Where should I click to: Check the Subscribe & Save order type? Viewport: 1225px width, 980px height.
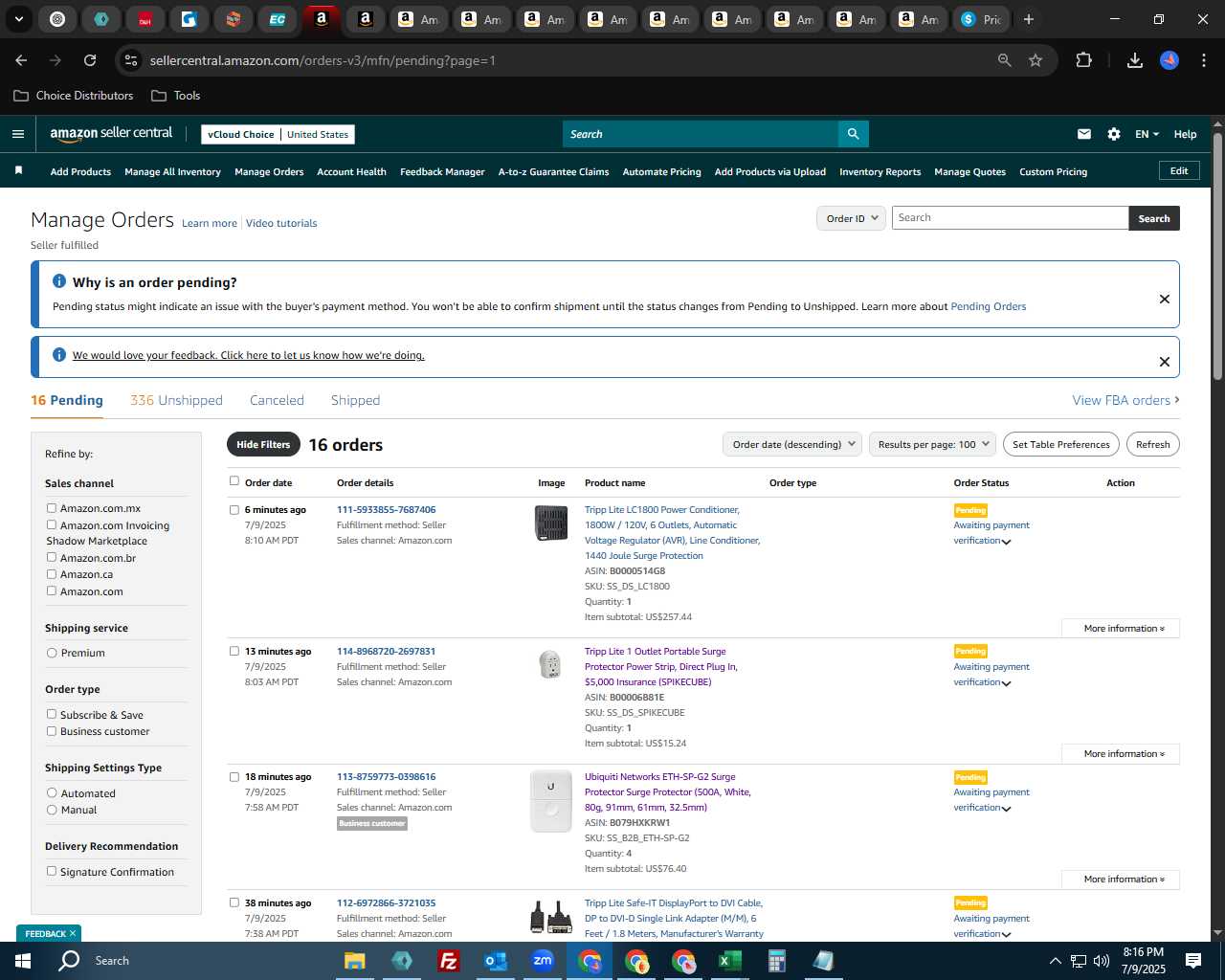pos(52,714)
